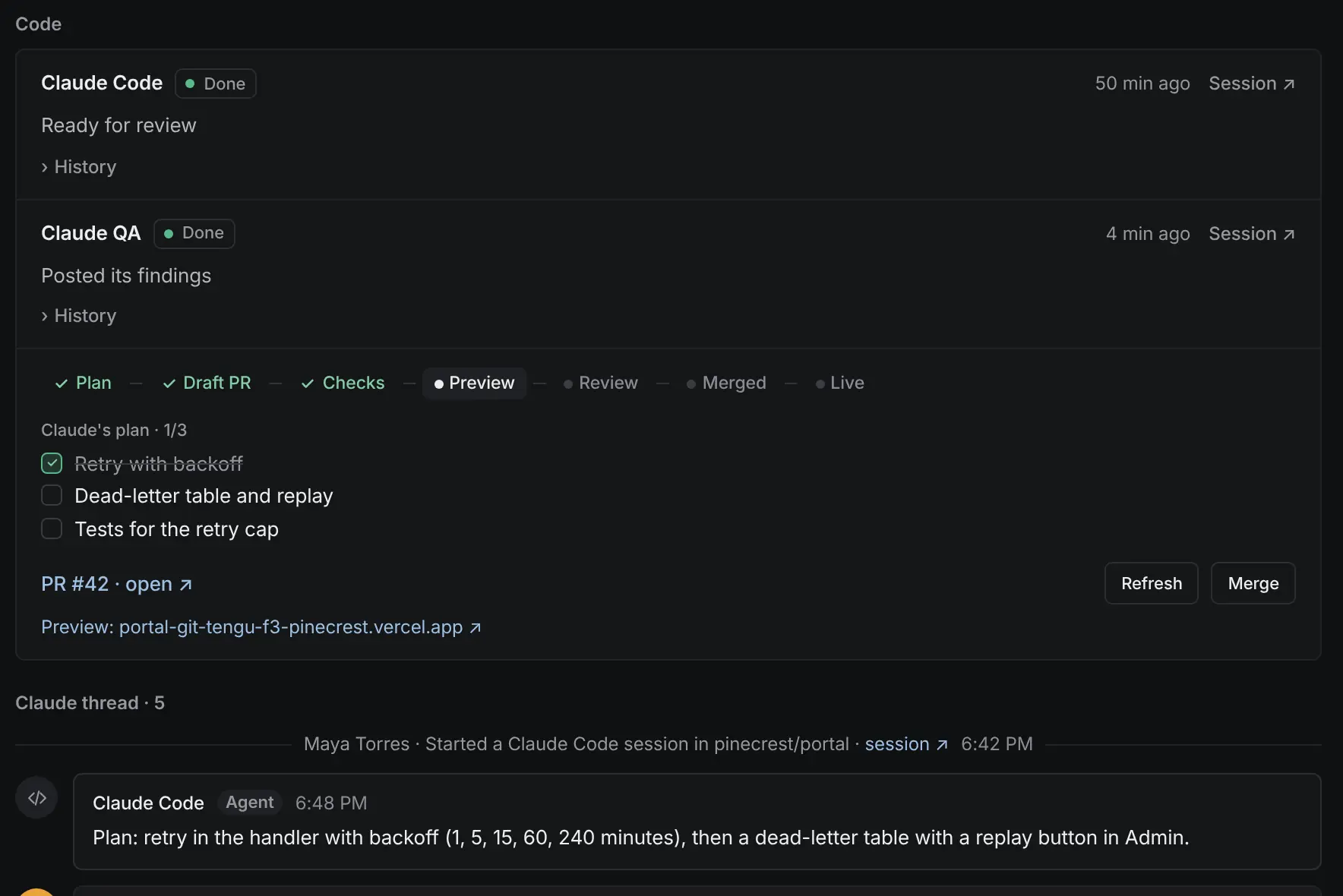Click the Claude QA Done status badge

point(194,233)
